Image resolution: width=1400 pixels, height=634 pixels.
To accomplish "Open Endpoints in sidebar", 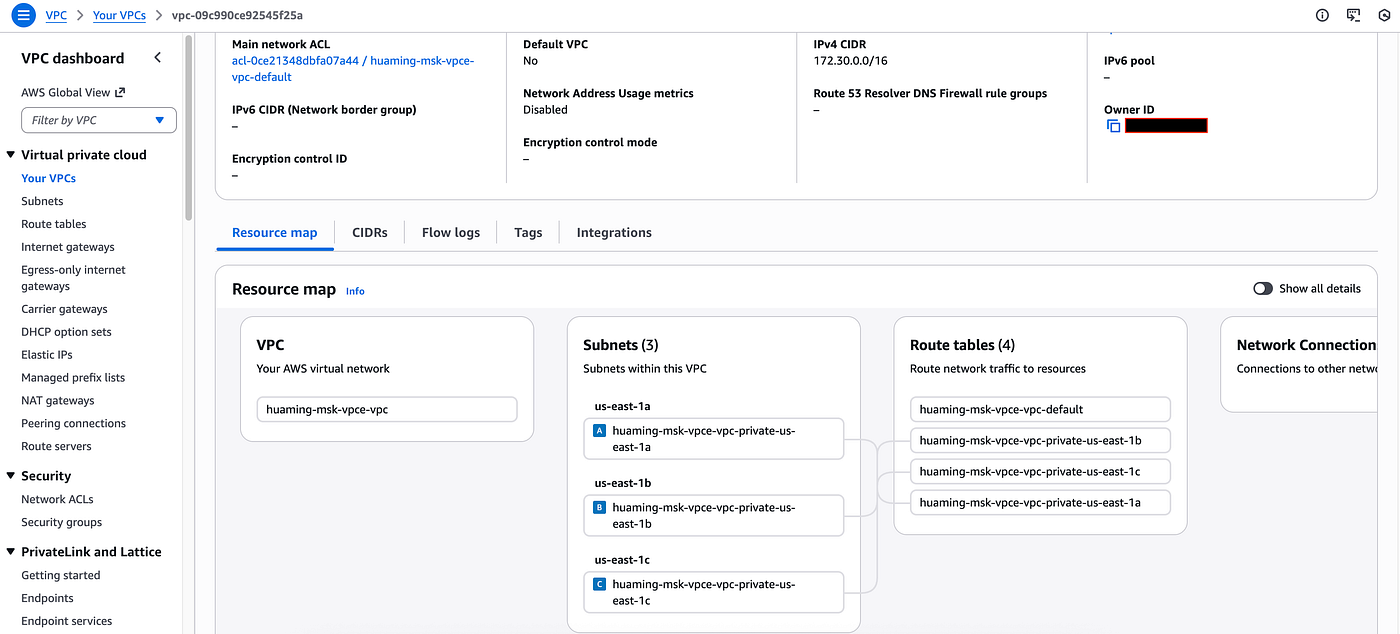I will (x=47, y=598).
